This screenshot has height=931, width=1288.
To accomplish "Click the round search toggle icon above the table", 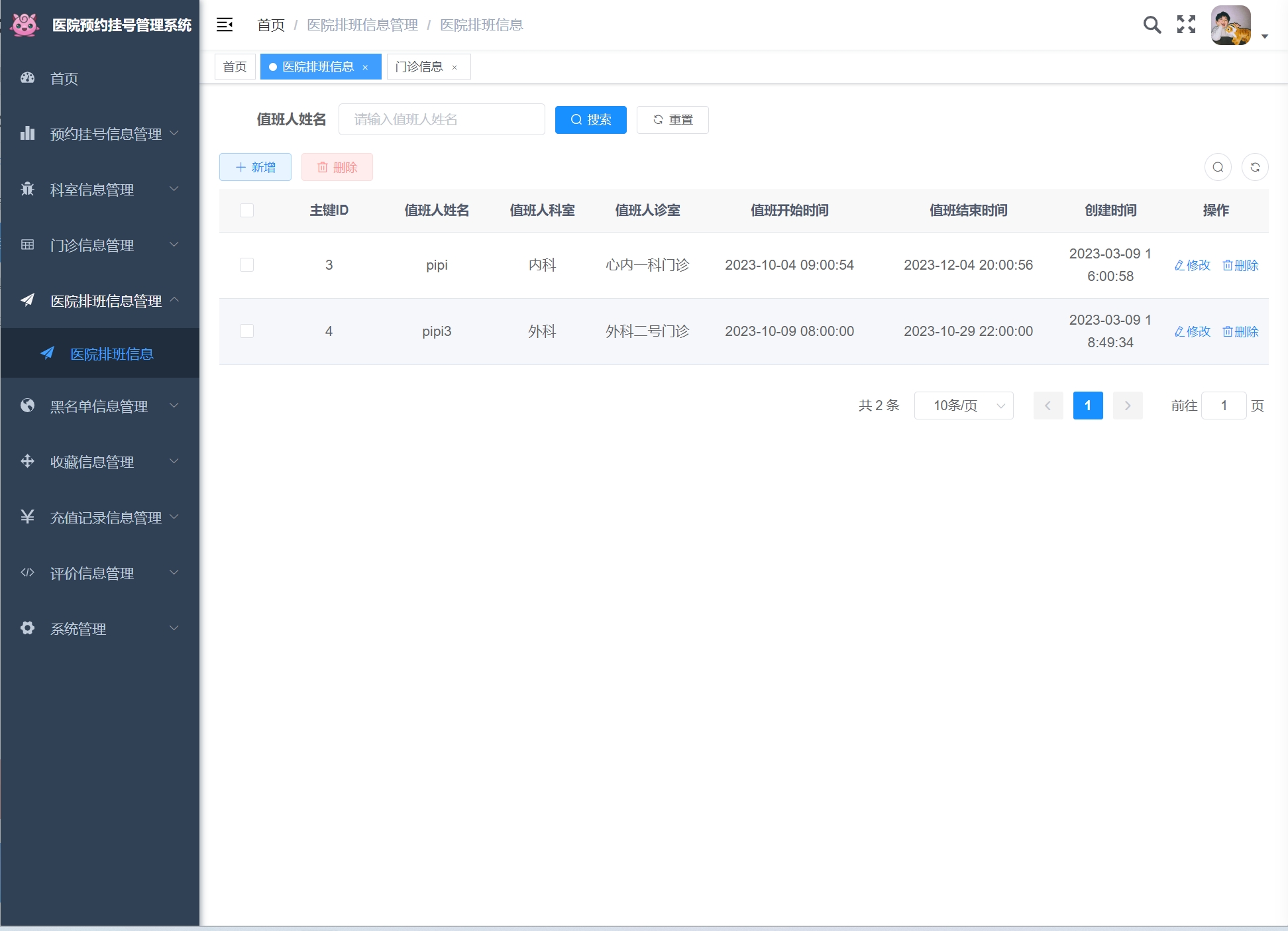I will [1218, 168].
